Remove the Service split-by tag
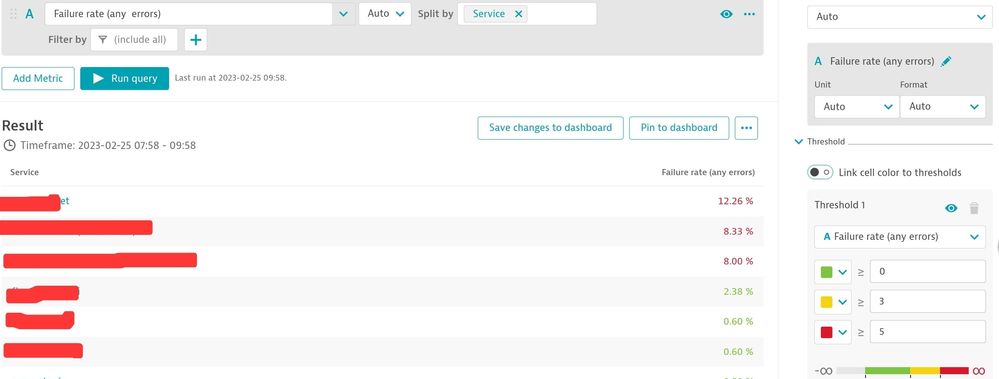 tap(519, 14)
